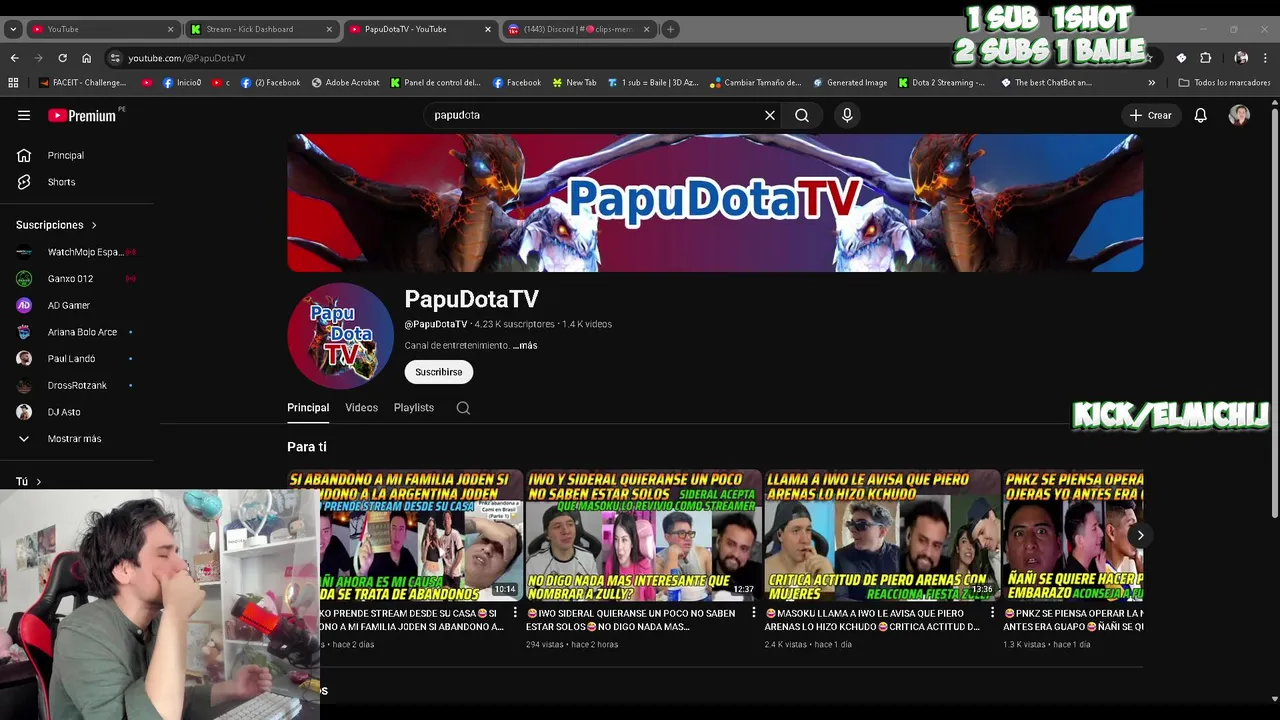The image size is (1280, 720).
Task: Open the Generated Image bookmark
Action: pyautogui.click(x=850, y=83)
